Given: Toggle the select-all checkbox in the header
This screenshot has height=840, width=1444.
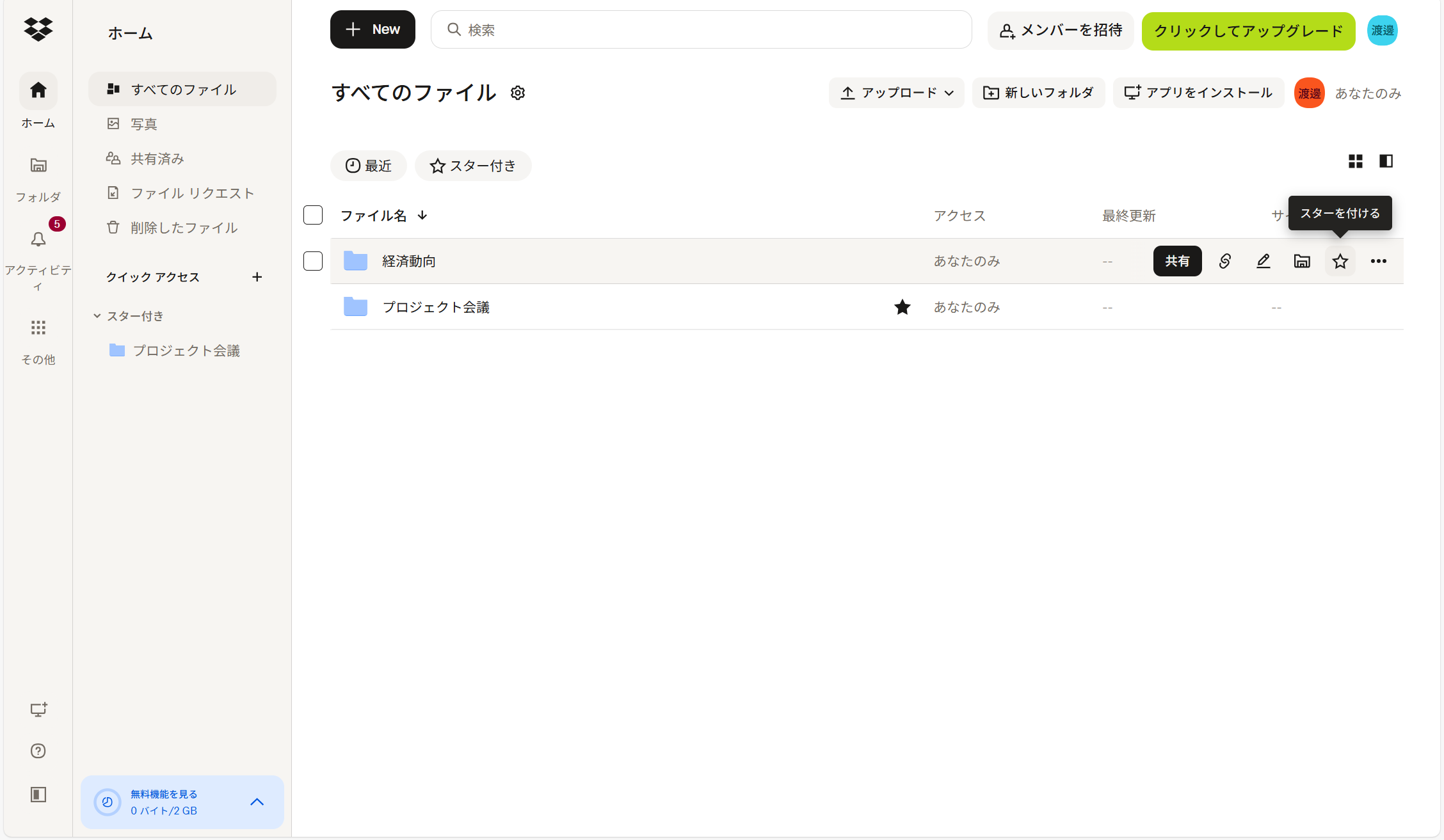Looking at the screenshot, I should coord(313,216).
